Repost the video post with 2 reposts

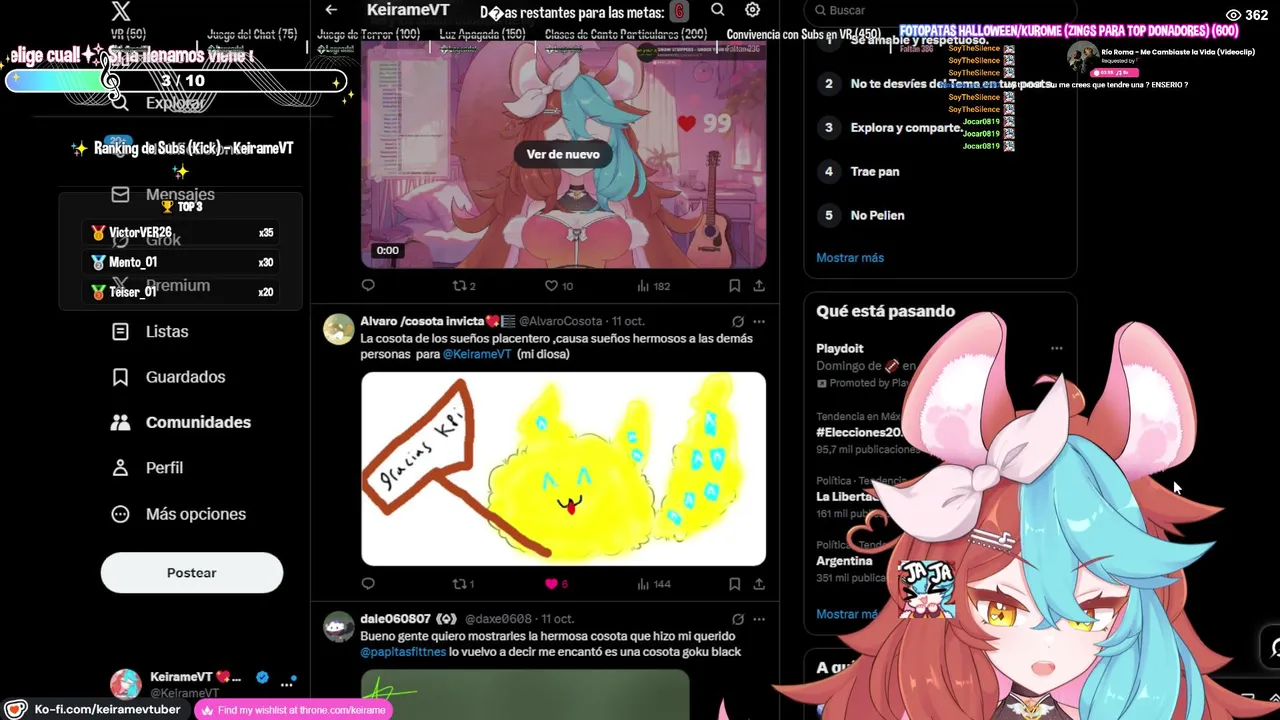464,286
